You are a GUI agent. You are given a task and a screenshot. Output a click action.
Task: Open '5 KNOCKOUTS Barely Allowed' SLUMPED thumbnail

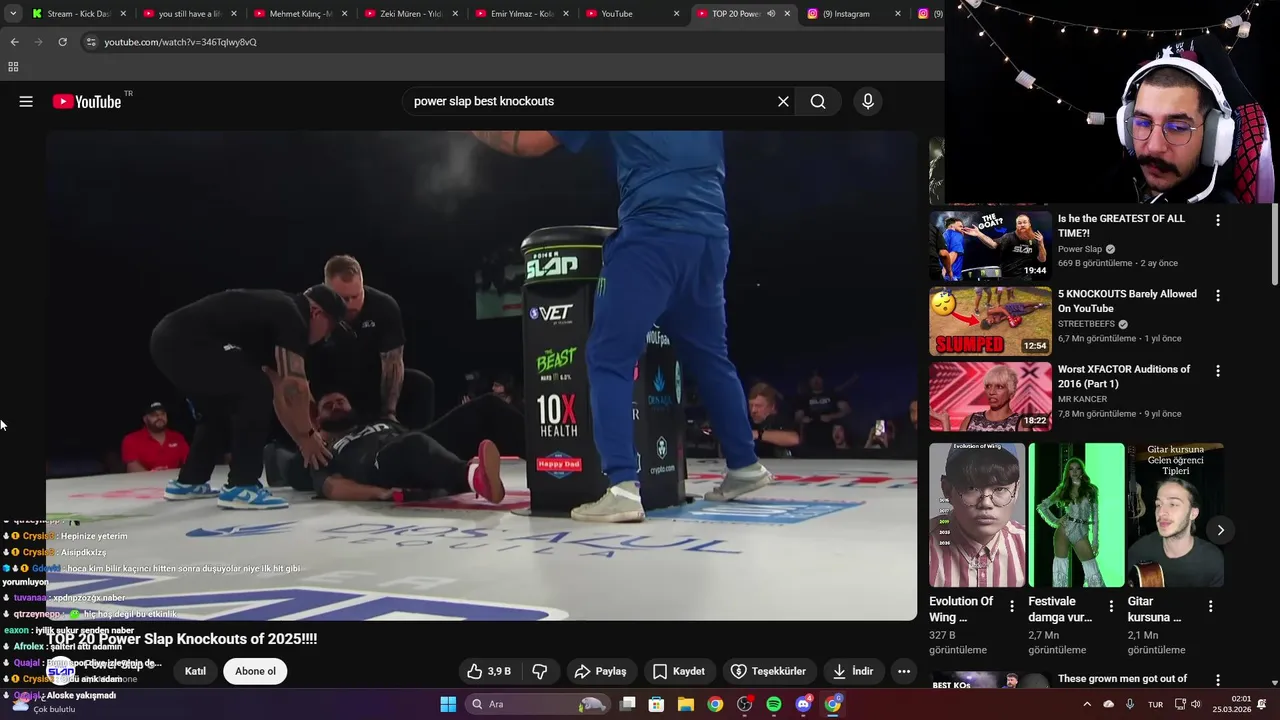990,321
